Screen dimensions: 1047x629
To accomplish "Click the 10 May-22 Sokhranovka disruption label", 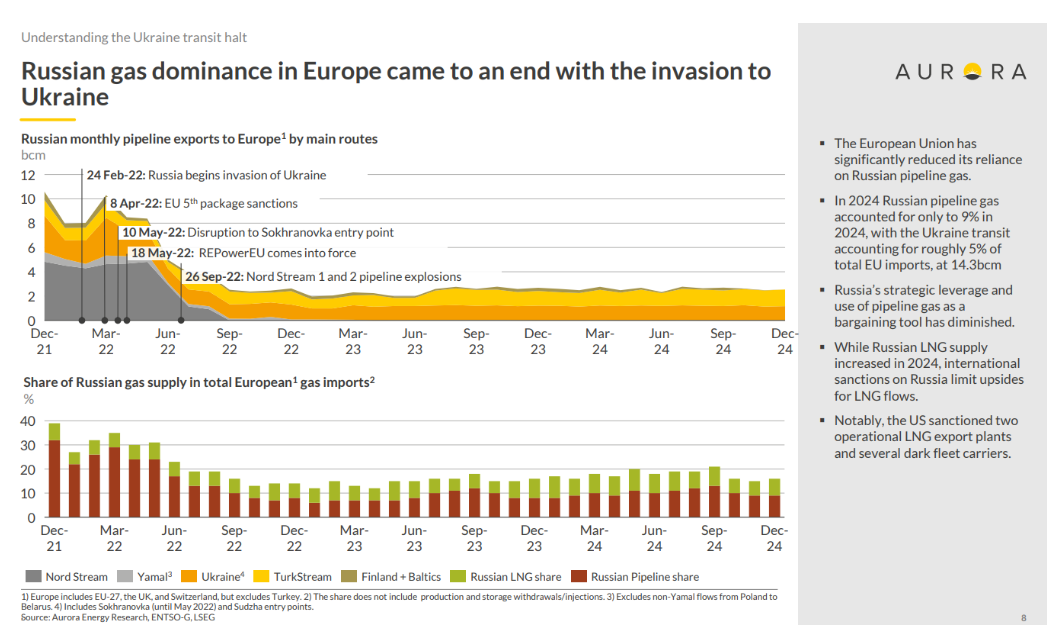I will point(257,232).
